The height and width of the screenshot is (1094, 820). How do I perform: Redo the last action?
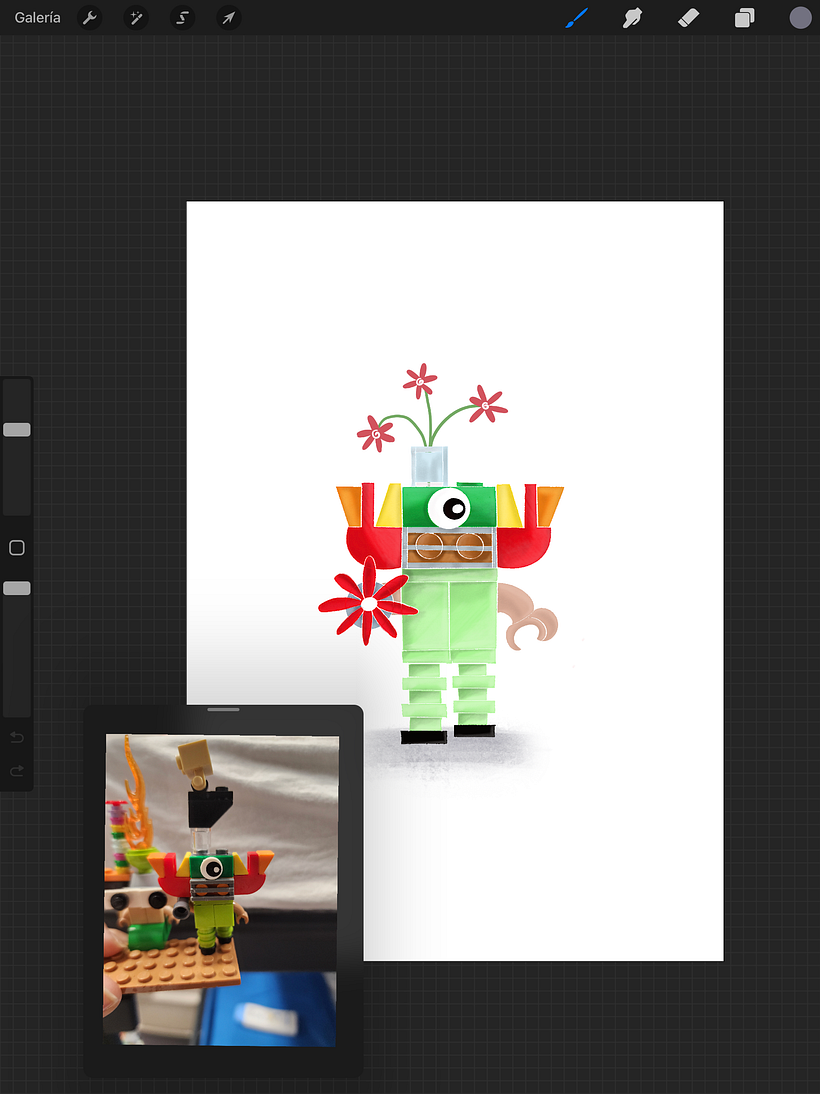[17, 771]
